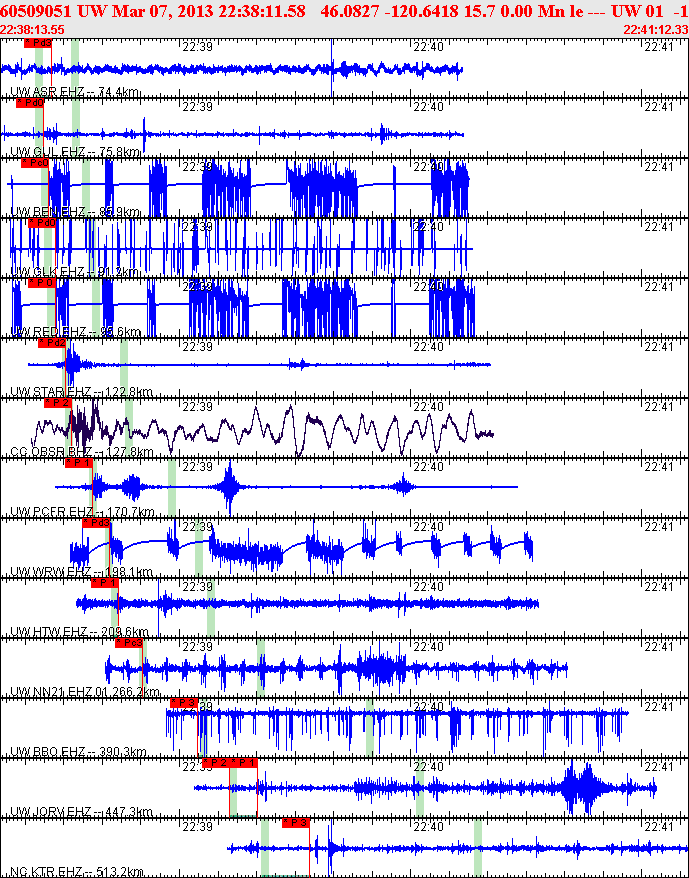Screen dimensions: 689x878
Task: Select the P 1 pick flag on HTW trace
Action: (105, 582)
